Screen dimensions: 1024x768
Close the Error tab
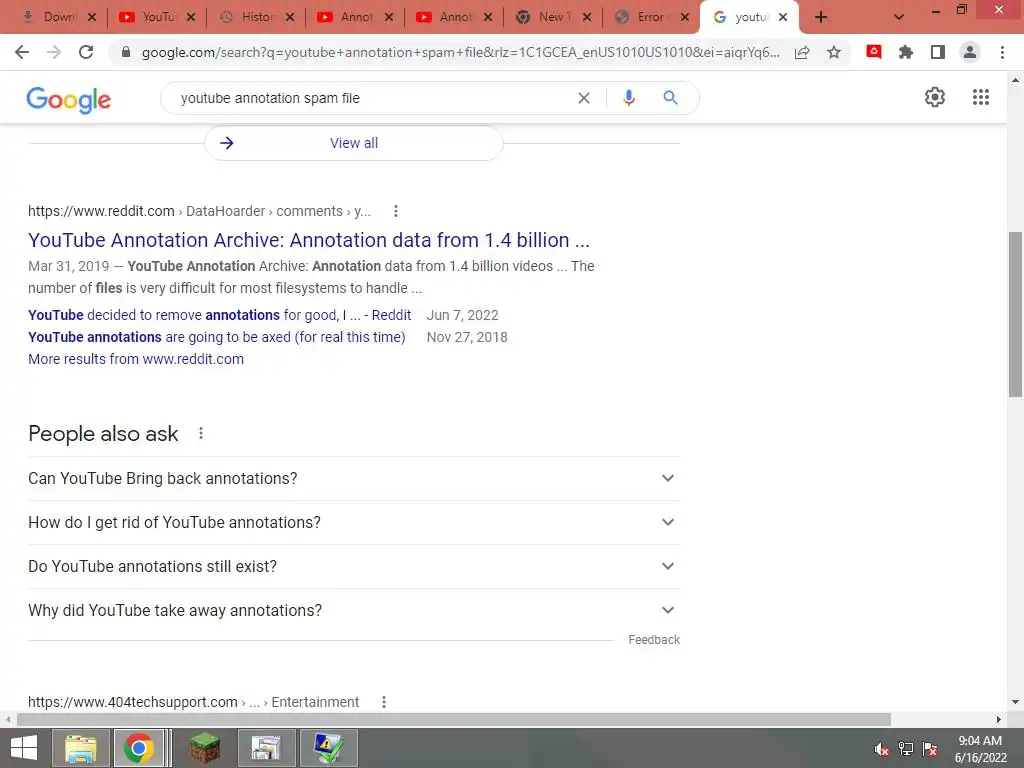tap(684, 17)
